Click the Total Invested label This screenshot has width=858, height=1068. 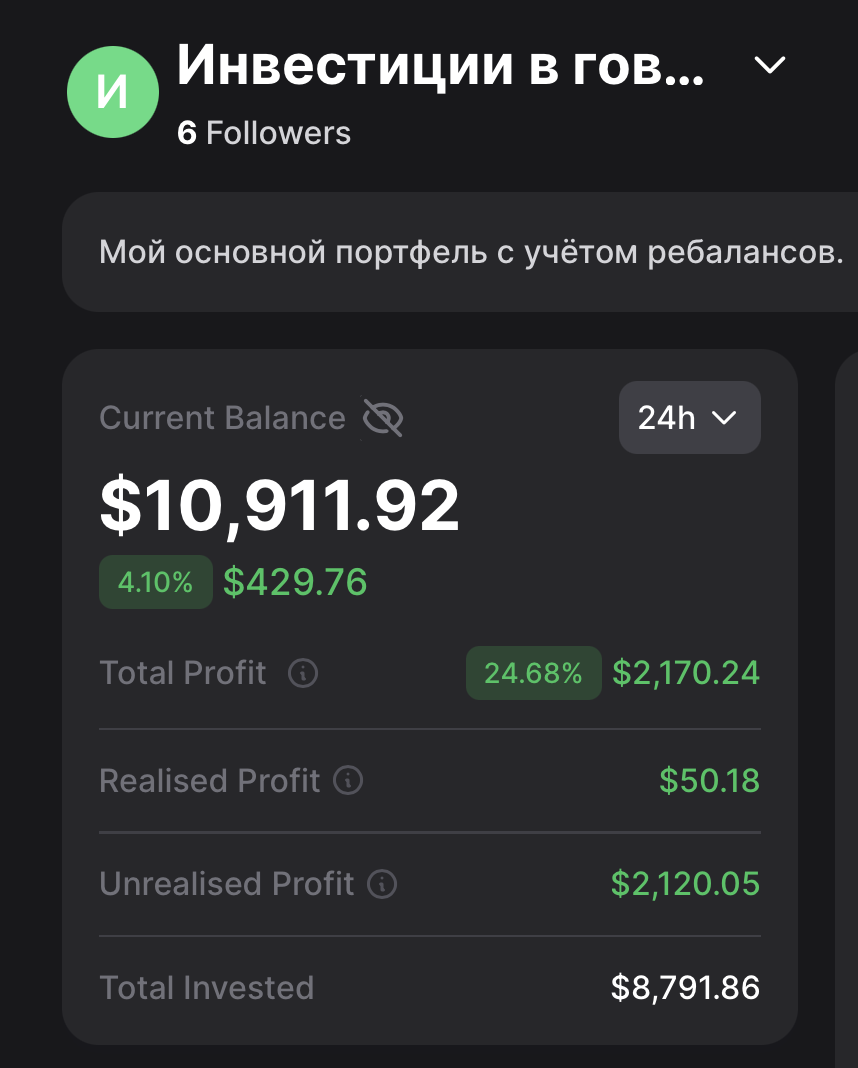point(207,988)
